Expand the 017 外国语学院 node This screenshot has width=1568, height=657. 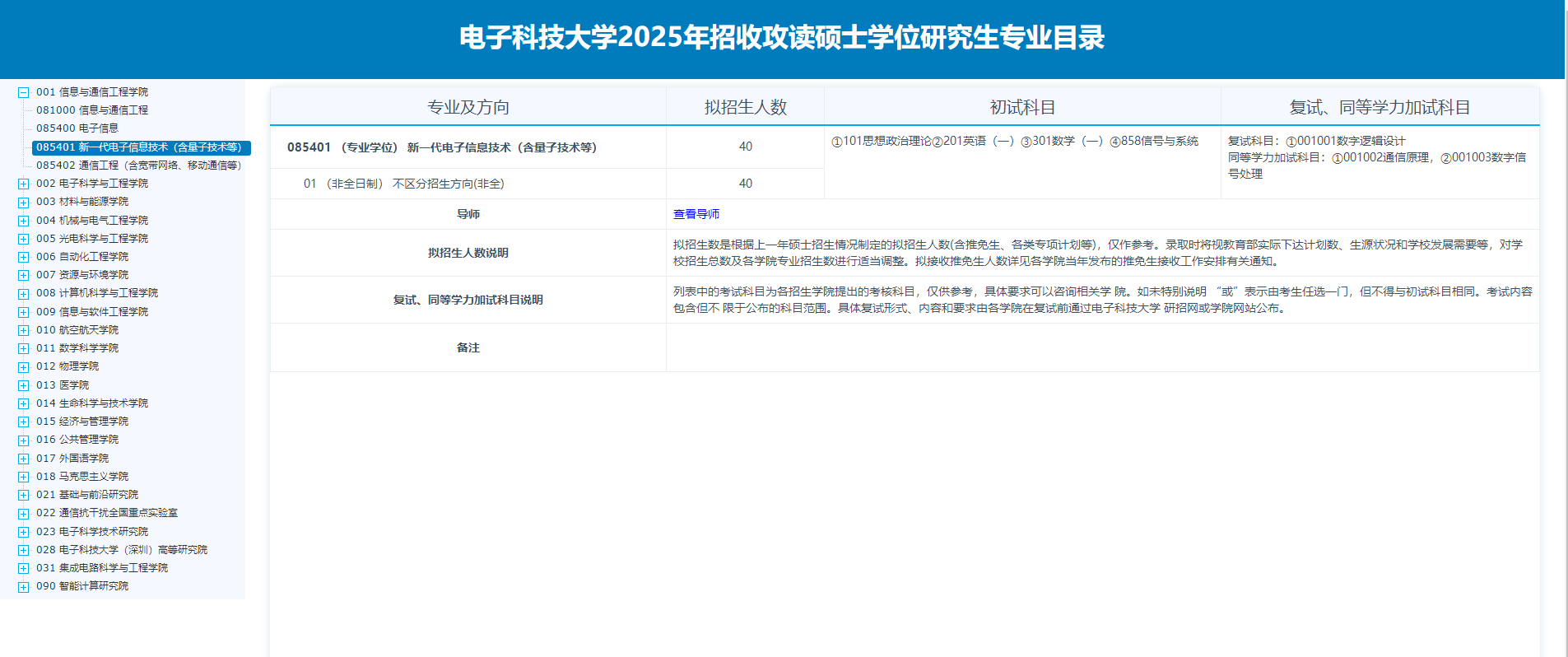point(24,459)
